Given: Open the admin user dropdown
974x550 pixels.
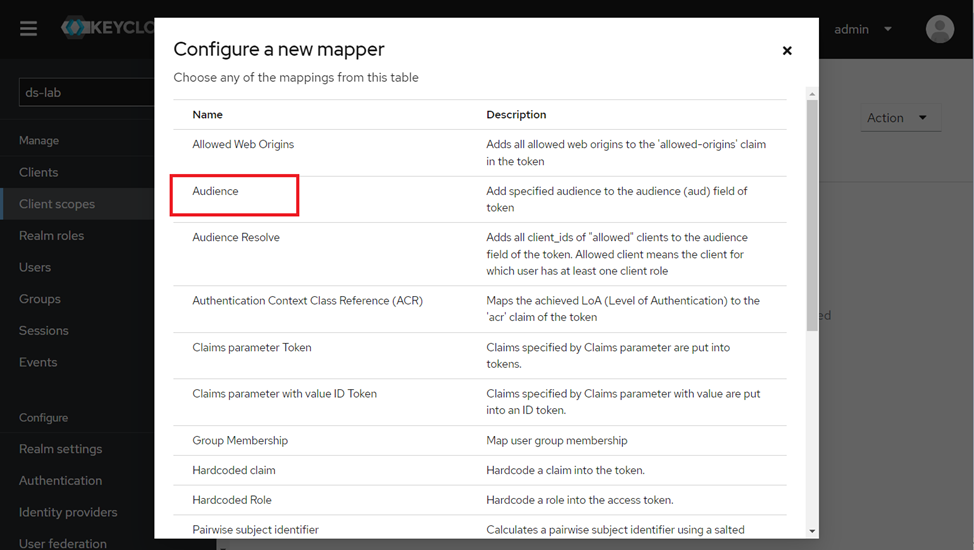Looking at the screenshot, I should (x=862, y=29).
